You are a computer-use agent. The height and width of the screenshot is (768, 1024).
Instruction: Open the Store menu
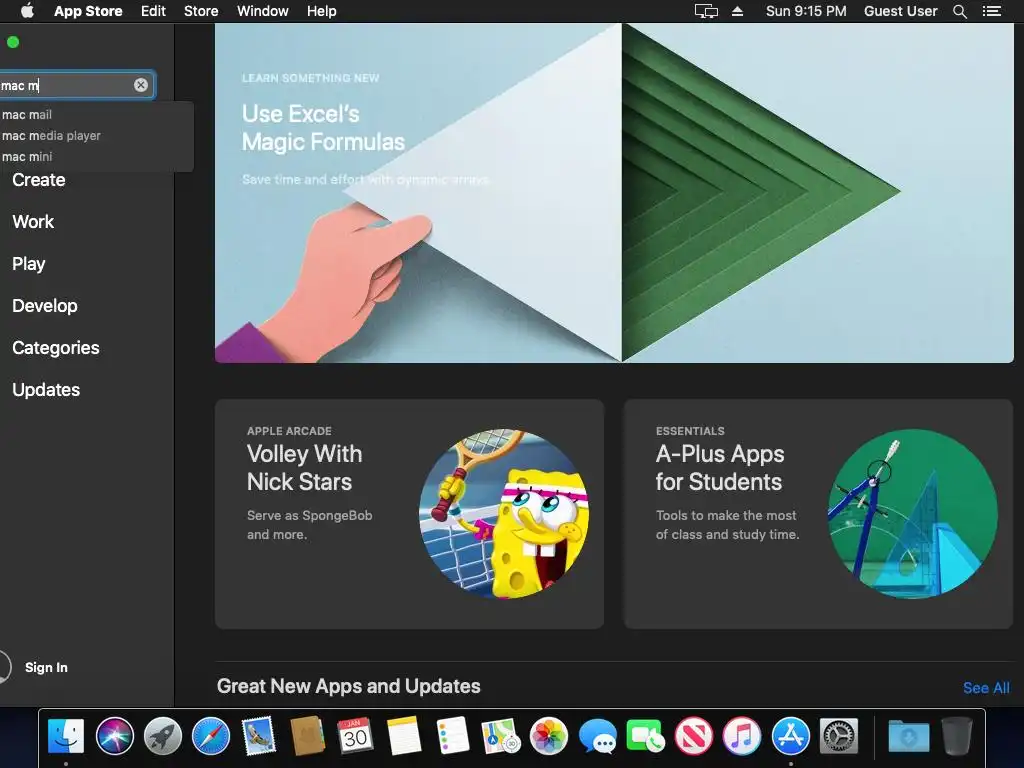click(201, 11)
